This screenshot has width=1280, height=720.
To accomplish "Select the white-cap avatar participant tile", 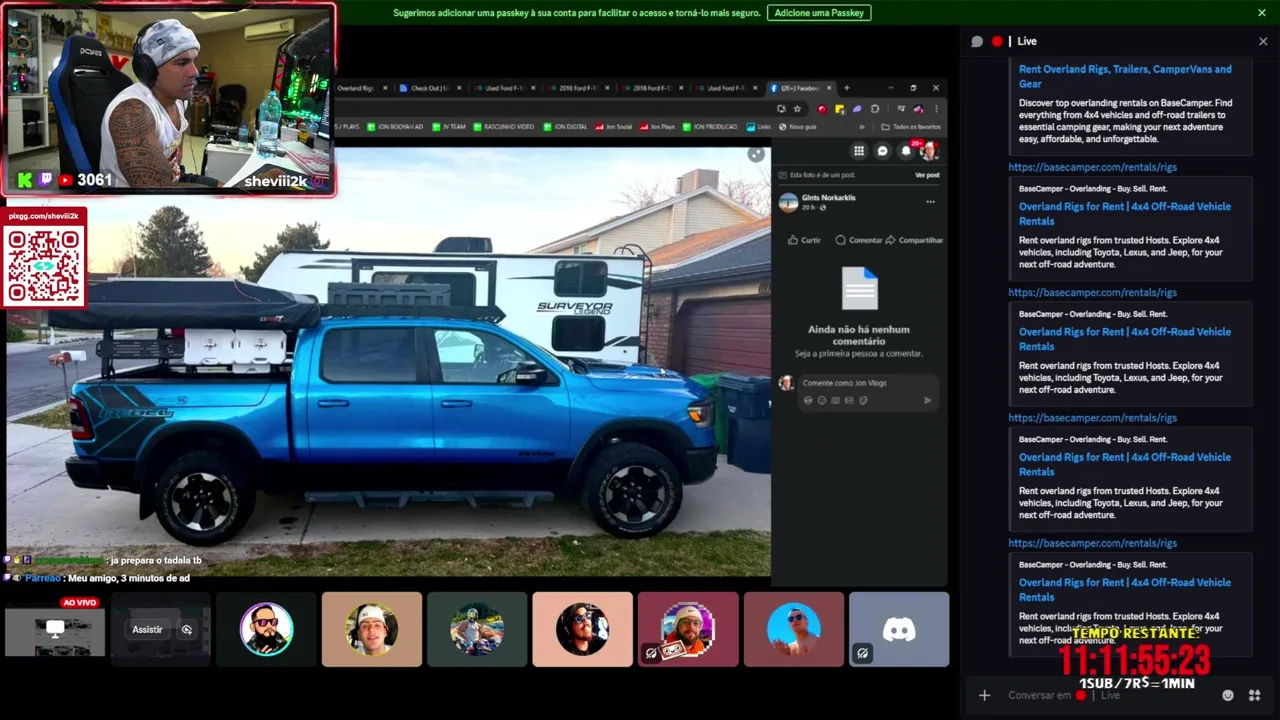I will (x=372, y=629).
